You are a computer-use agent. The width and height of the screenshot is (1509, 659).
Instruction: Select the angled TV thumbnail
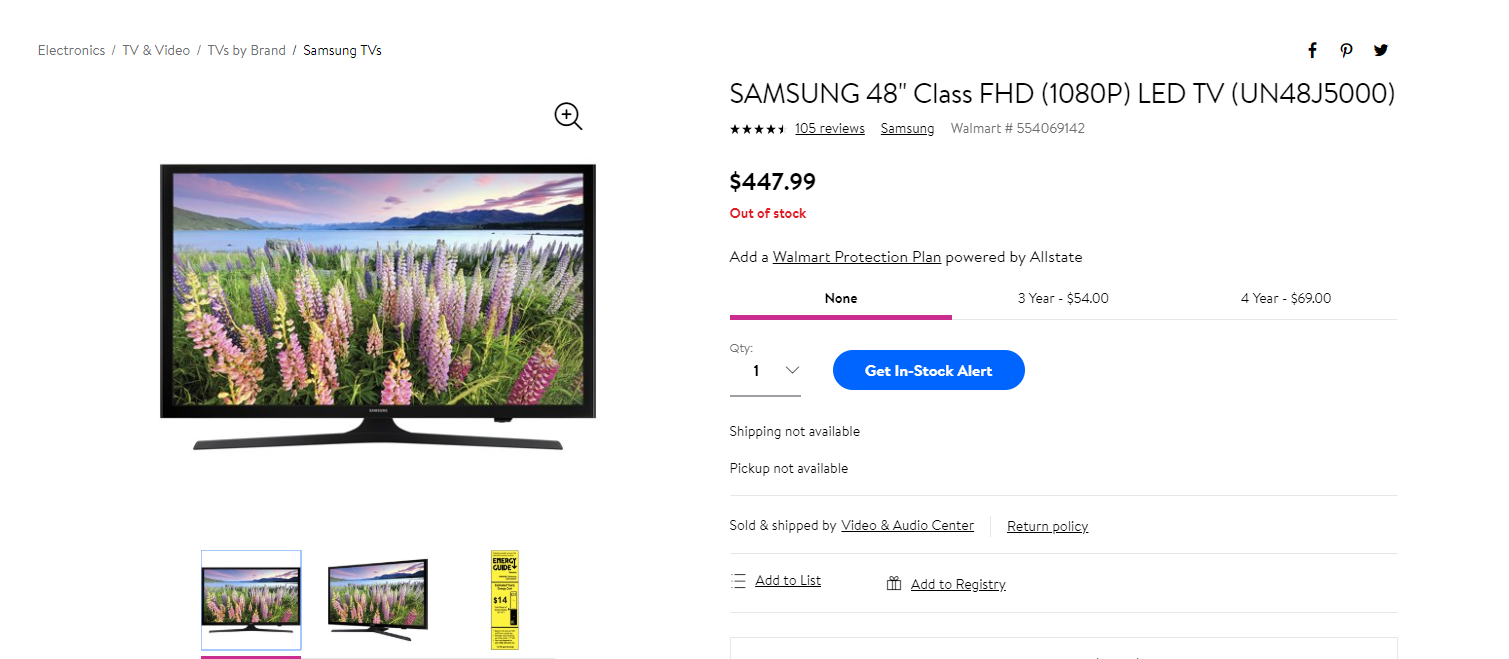pyautogui.click(x=377, y=599)
